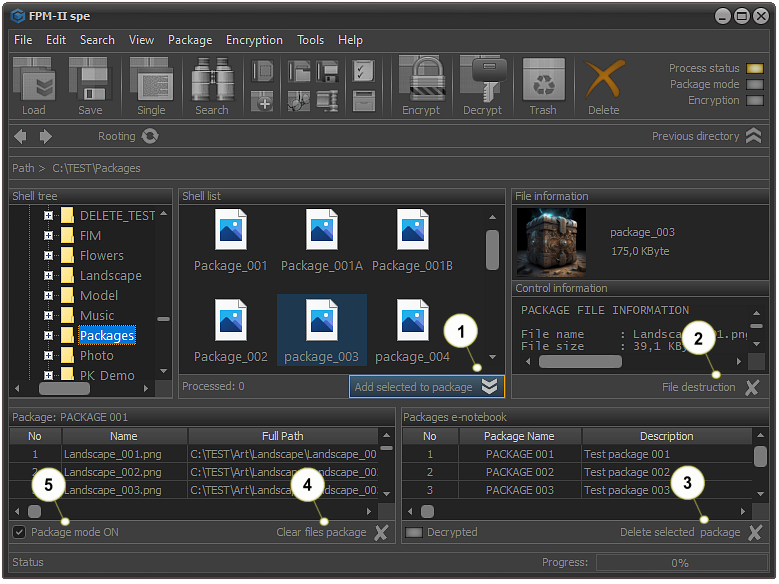
Task: Expand the Model folder node
Action: [48, 296]
